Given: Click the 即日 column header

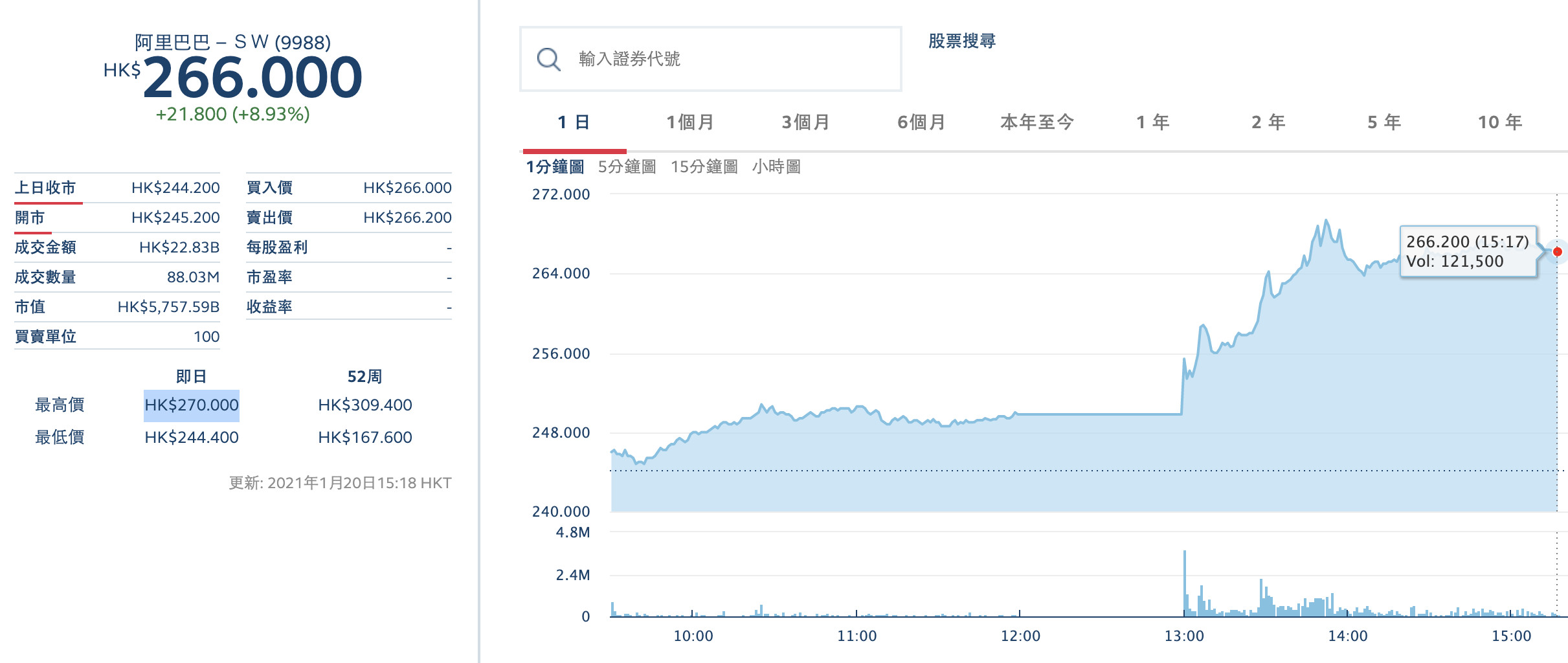Looking at the screenshot, I should click(191, 377).
